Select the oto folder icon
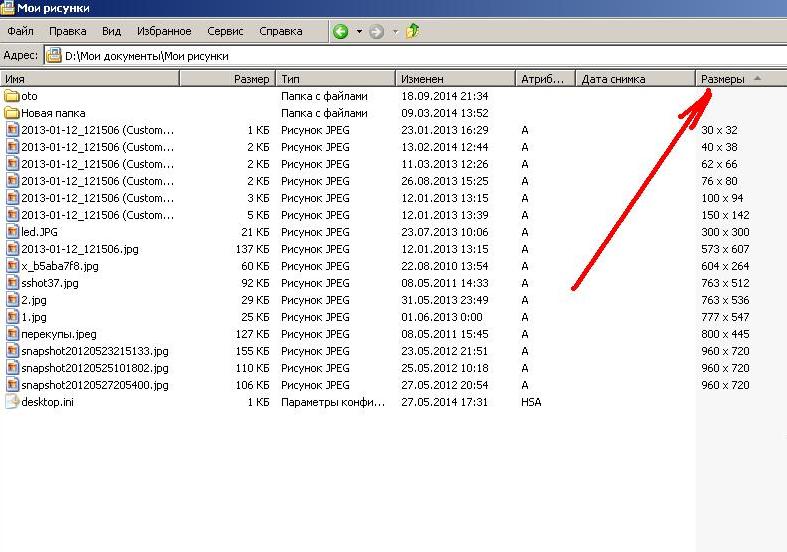 (x=12, y=96)
